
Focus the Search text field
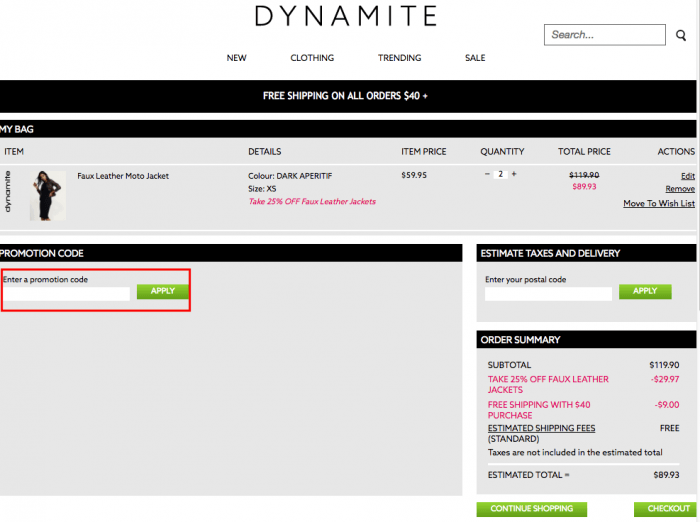pos(604,35)
